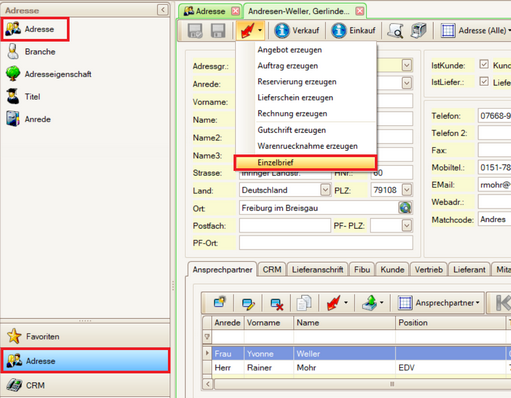Switch to the lower CRM tab
Screen dimensions: 511x398
pos(272,270)
